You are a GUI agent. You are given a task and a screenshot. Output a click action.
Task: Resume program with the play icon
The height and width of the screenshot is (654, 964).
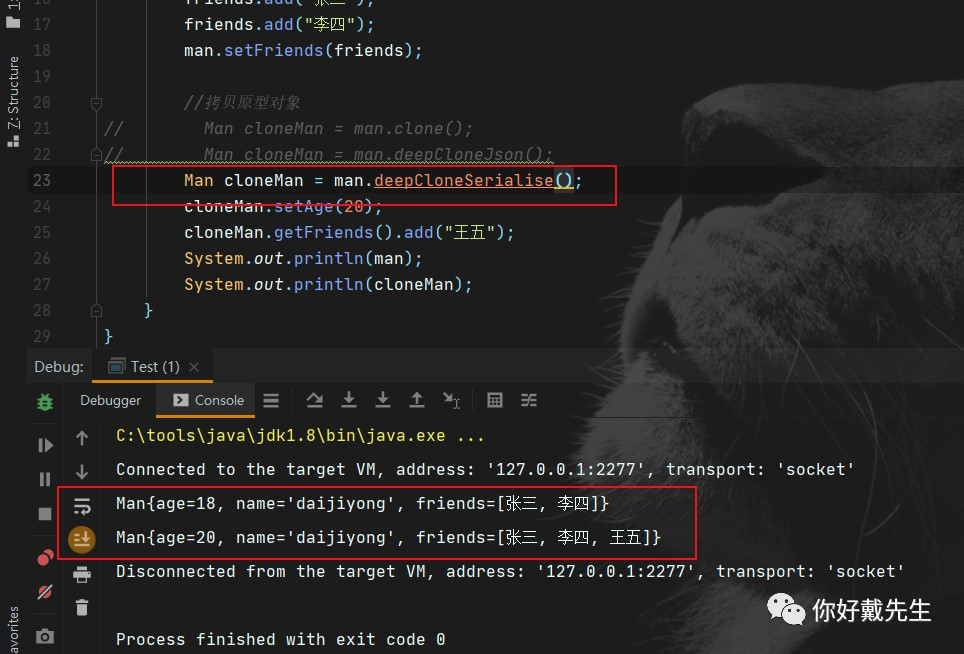[x=45, y=445]
